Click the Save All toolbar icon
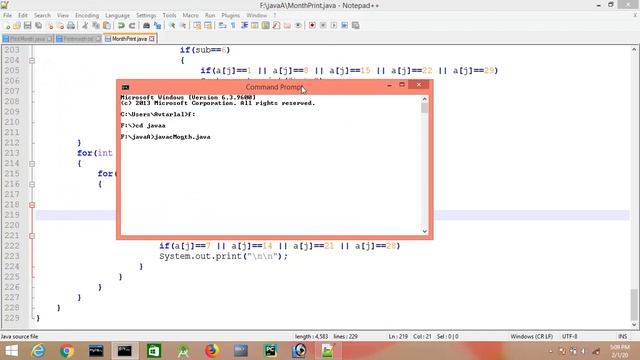This screenshot has width=640, height=360. point(38,26)
